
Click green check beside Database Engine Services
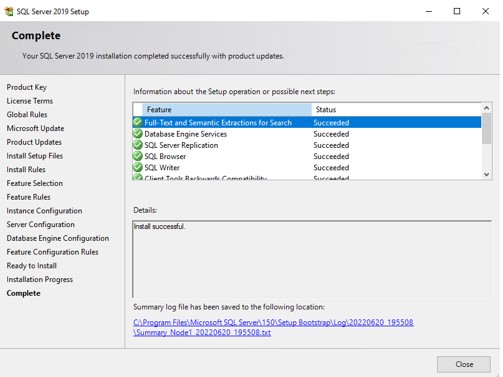click(x=137, y=134)
